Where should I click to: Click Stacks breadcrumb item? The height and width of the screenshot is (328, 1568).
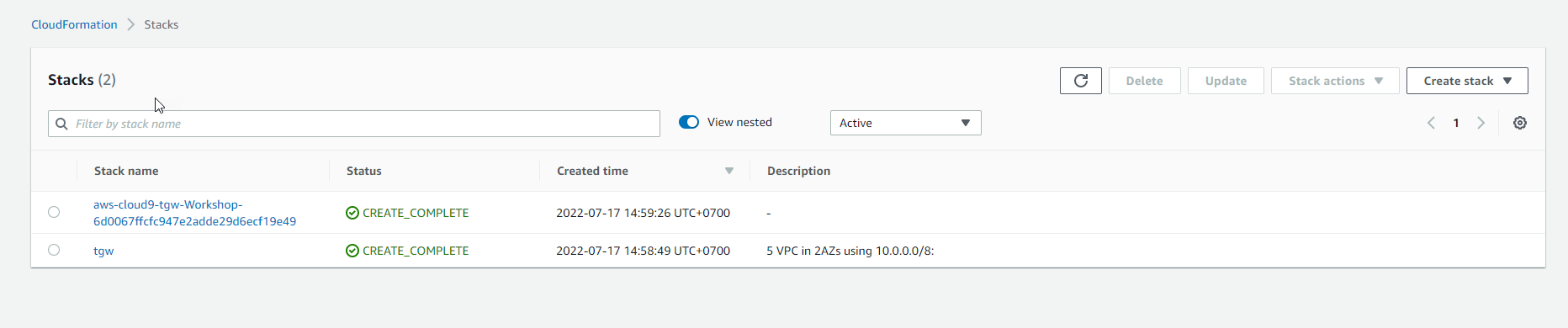(x=161, y=24)
